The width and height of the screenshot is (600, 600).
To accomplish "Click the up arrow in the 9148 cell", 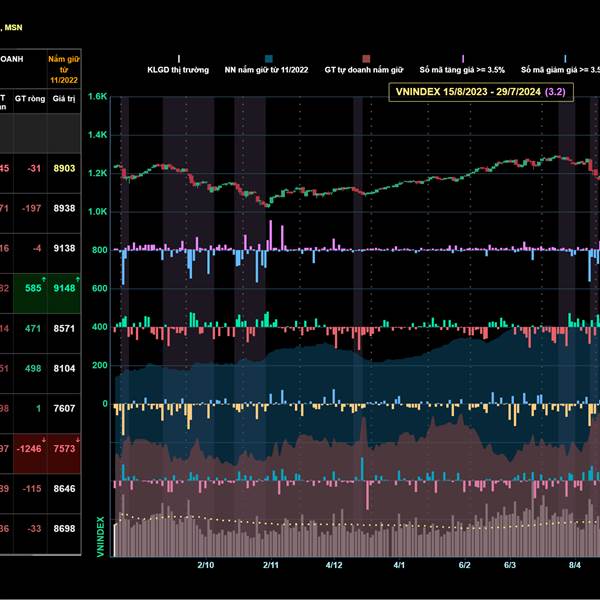I will coord(76,277).
